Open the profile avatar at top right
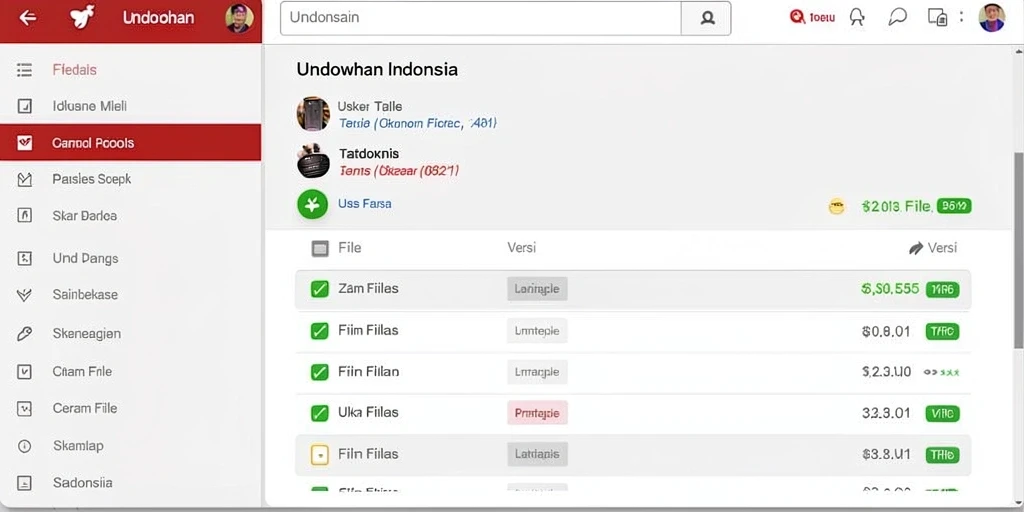The image size is (1024, 512). [991, 18]
